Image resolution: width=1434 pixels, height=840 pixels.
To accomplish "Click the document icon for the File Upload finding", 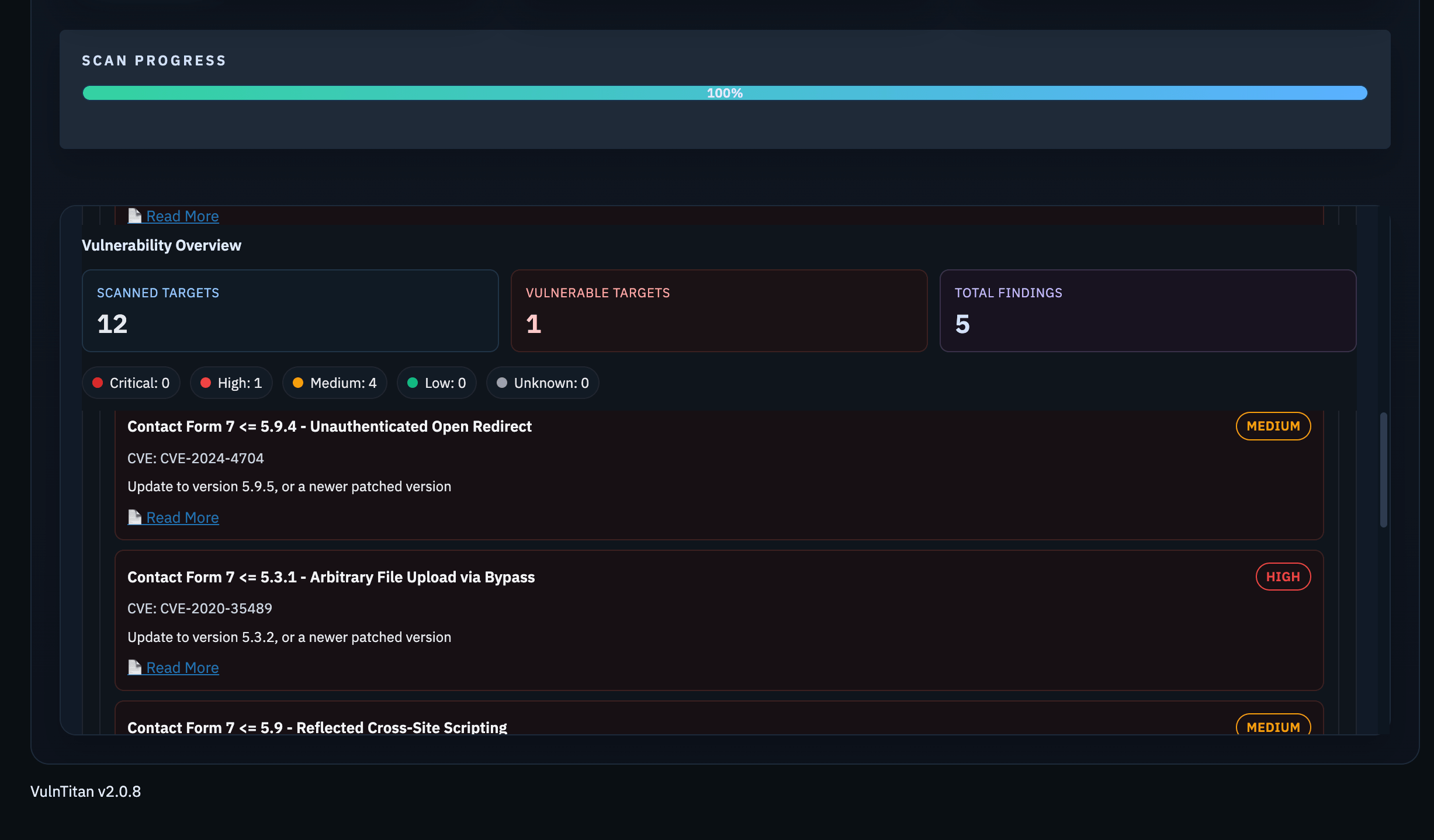I will pos(135,667).
